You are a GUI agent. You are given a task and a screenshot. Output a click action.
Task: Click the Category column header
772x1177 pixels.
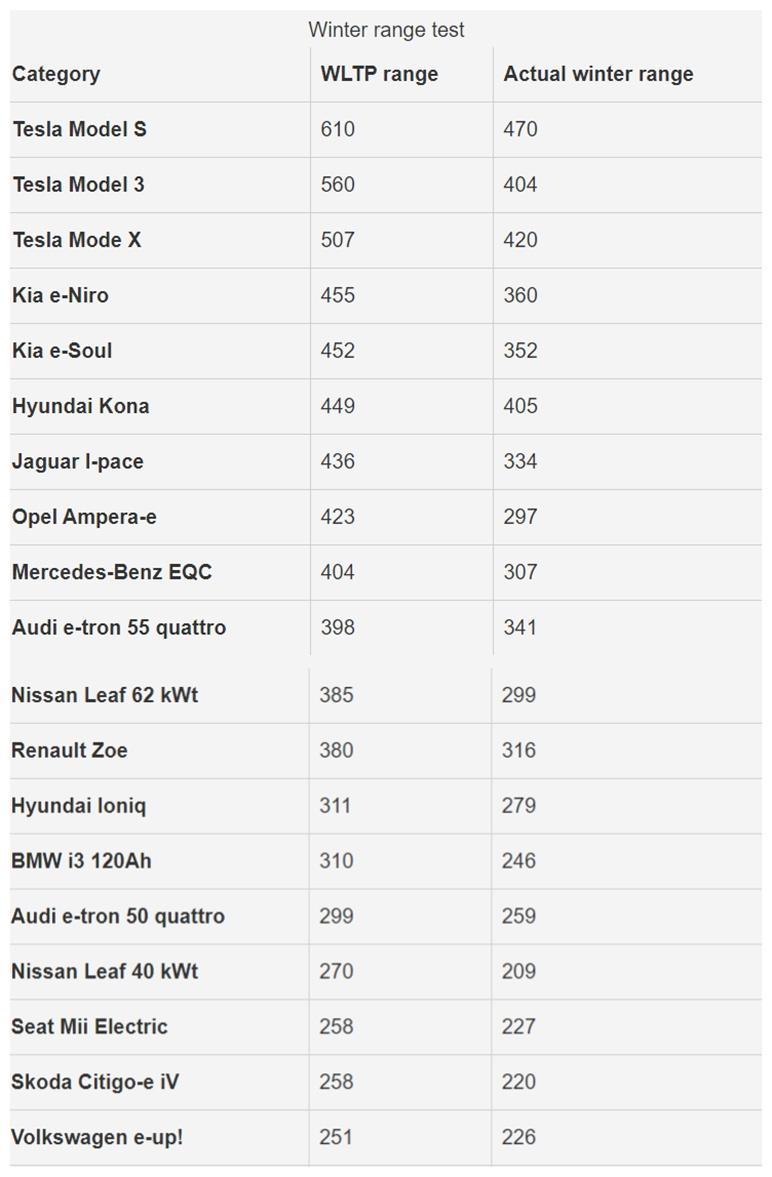click(x=56, y=74)
